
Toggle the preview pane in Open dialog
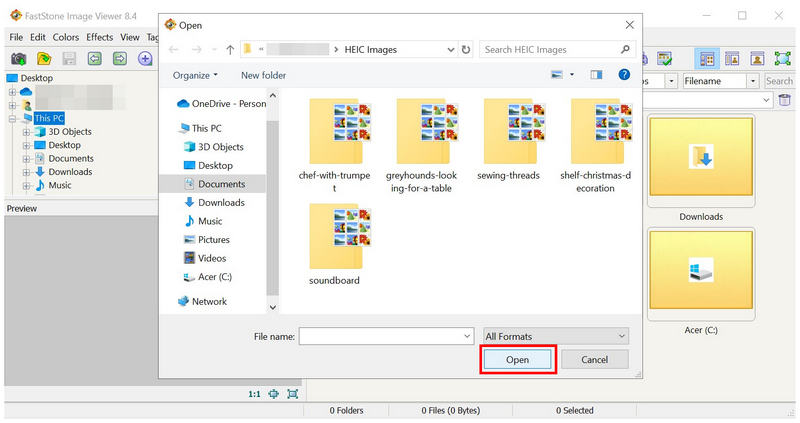click(596, 74)
